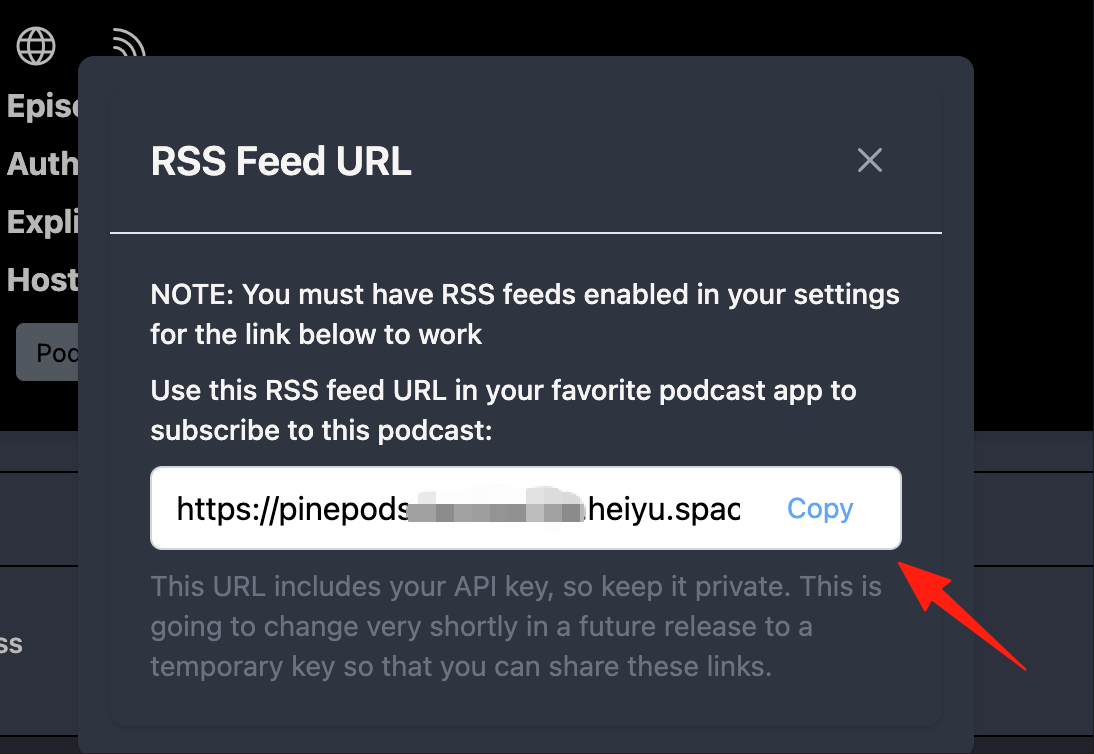Click the blurred portion of the URL
The height and width of the screenshot is (754, 1094).
[x=496, y=508]
